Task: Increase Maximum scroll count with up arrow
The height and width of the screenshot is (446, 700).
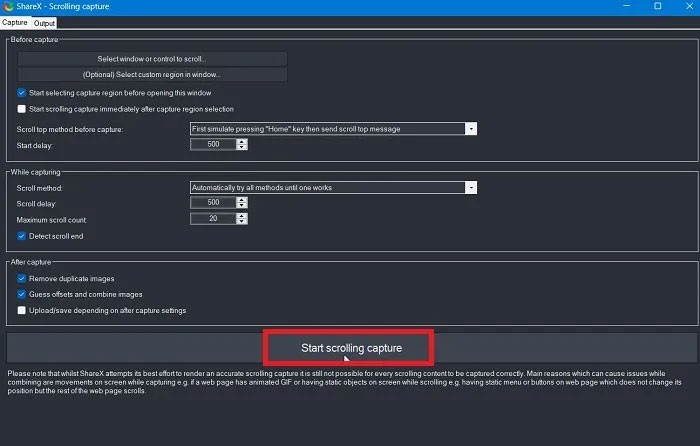Action: pyautogui.click(x=242, y=216)
